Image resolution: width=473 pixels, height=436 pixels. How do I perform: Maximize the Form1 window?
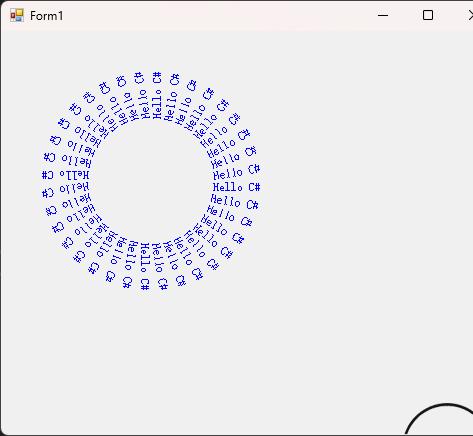(x=428, y=15)
